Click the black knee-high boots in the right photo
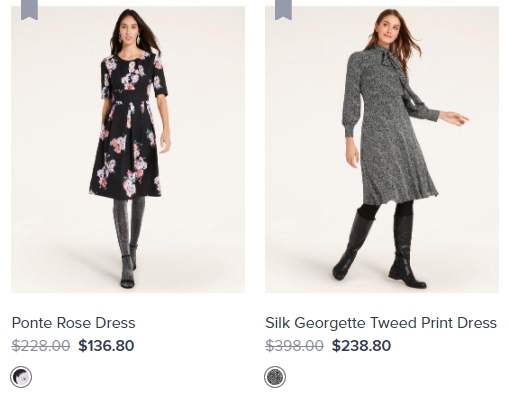Image resolution: width=508 pixels, height=393 pixels. pos(380,248)
